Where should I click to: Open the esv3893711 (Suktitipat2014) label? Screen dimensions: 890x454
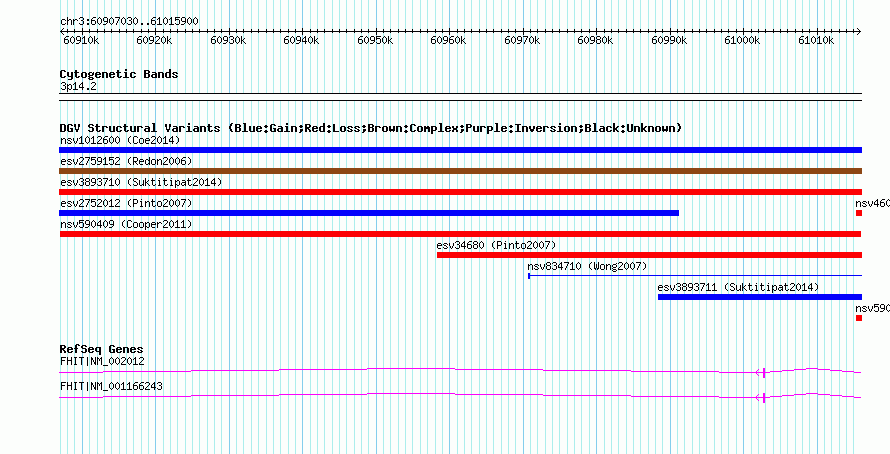[x=738, y=287]
